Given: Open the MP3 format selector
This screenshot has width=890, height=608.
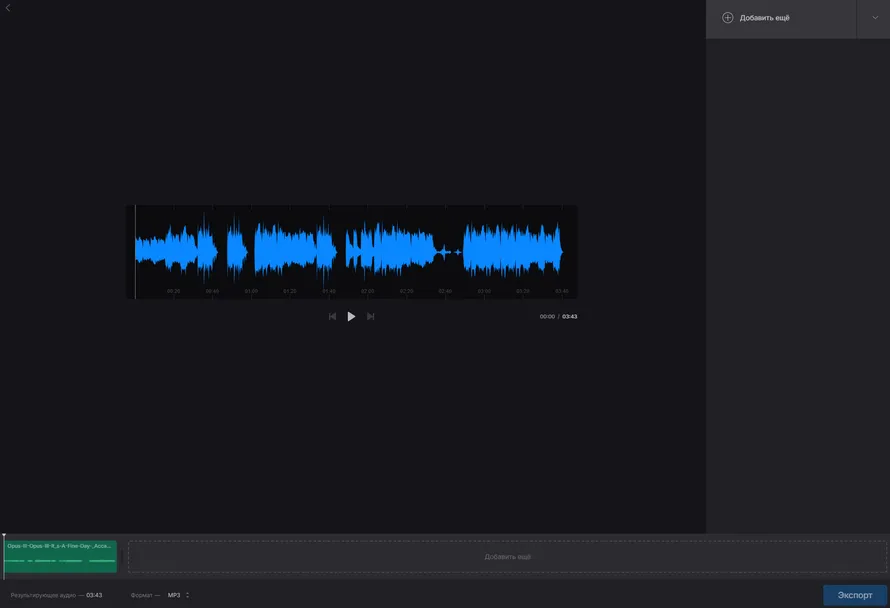Looking at the screenshot, I should [178, 595].
